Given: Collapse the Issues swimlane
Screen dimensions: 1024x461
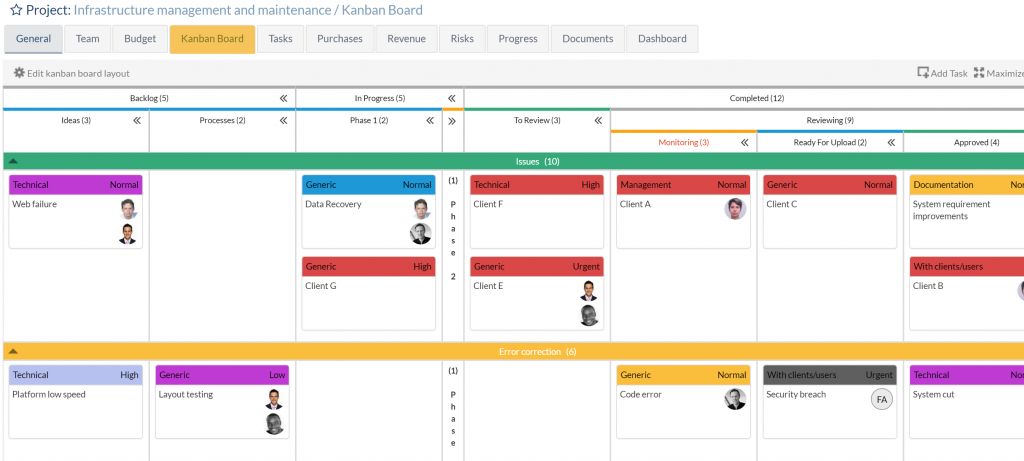Looking at the screenshot, I should click(12, 161).
